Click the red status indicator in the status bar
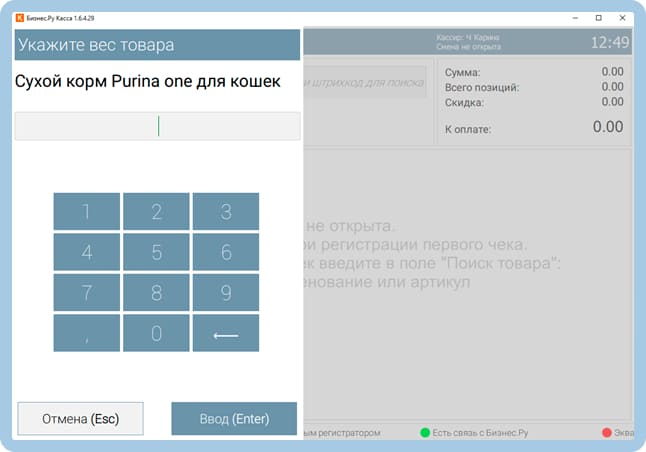This screenshot has width=646, height=452. pos(606,432)
